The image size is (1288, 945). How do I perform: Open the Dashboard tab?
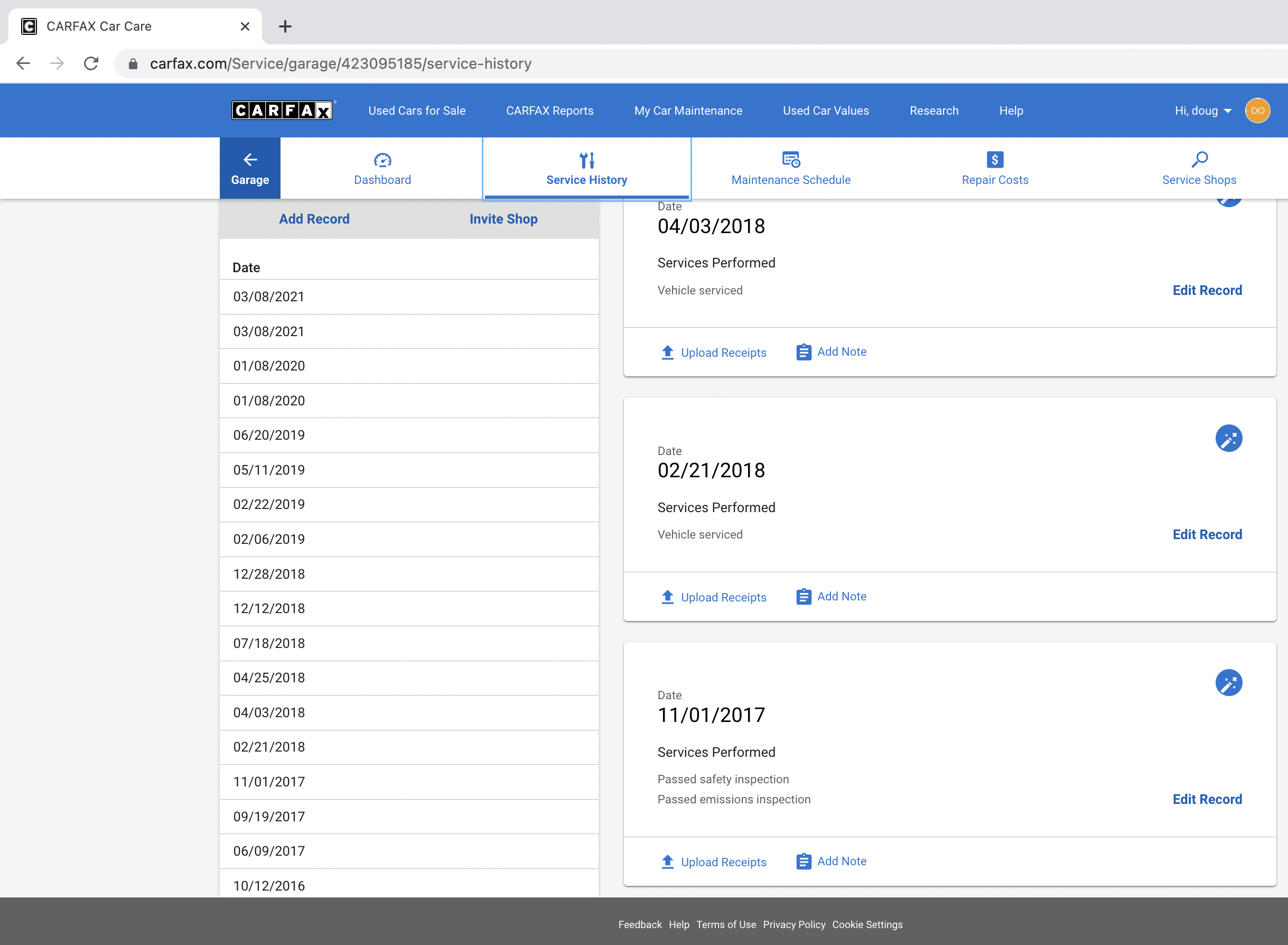pos(382,168)
